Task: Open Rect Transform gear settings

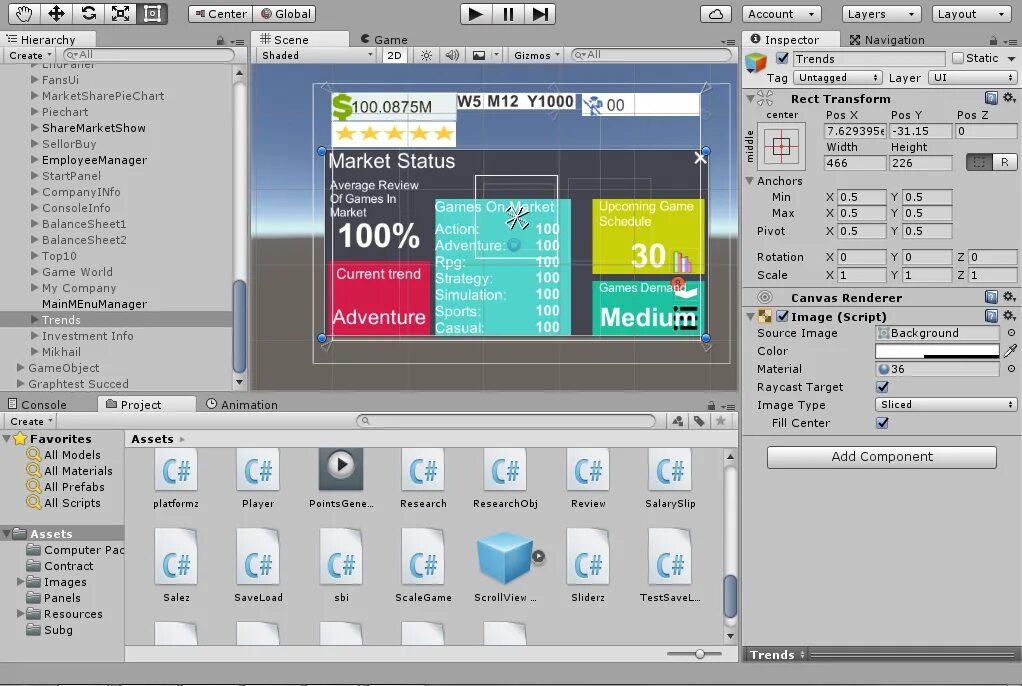Action: pyautogui.click(x=1009, y=98)
